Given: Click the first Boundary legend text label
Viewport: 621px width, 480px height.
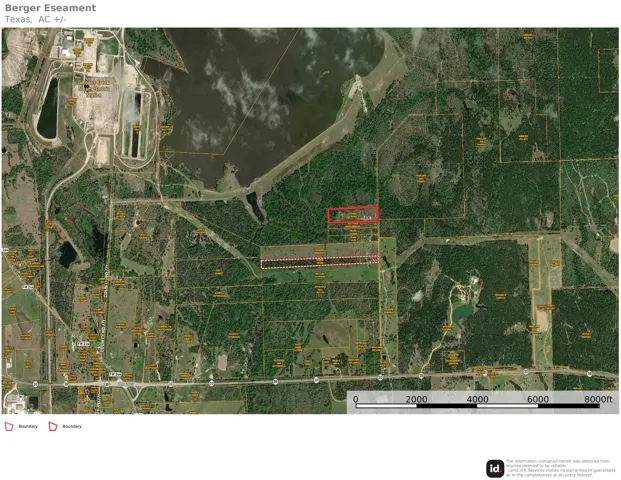Looking at the screenshot, I should coord(28,427).
